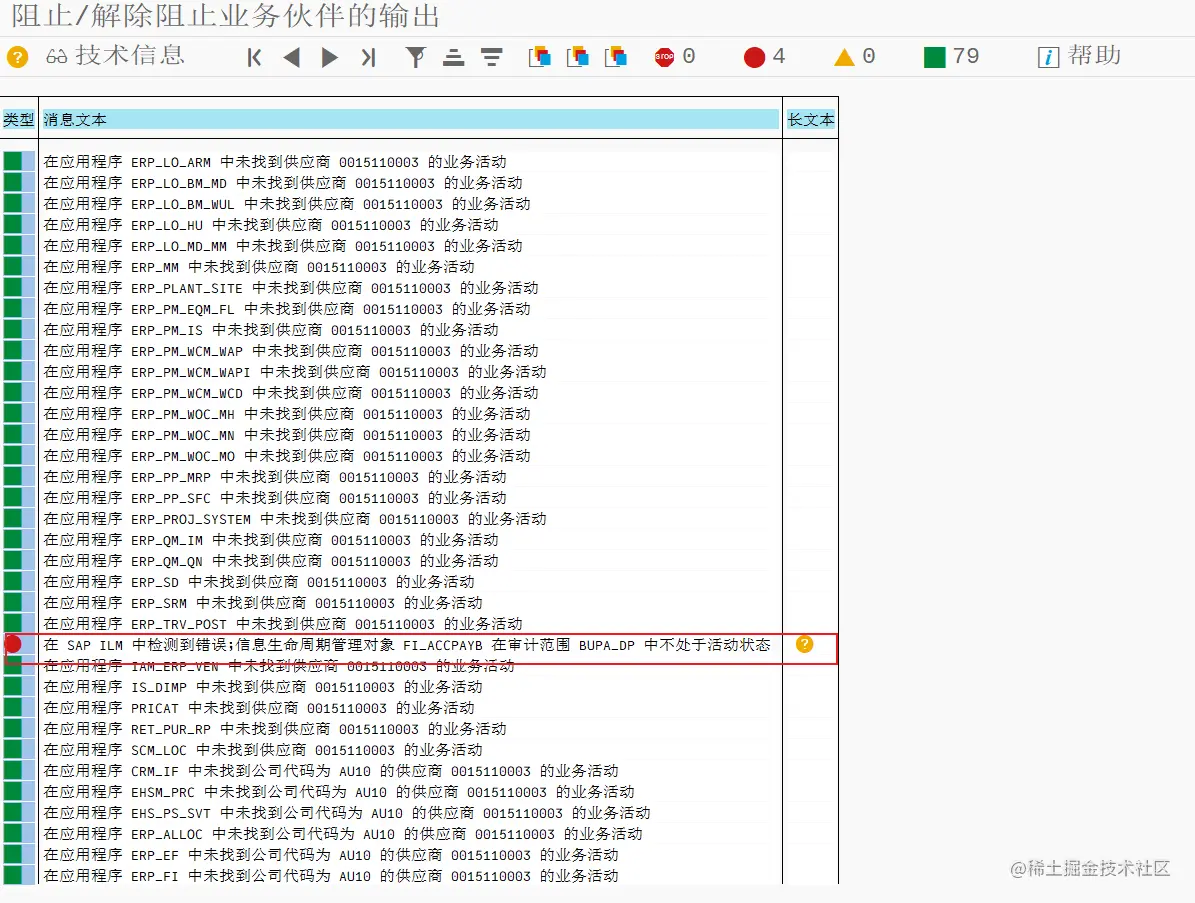Jump to last page arrow
Viewport: 1195px width, 903px height.
(x=368, y=57)
